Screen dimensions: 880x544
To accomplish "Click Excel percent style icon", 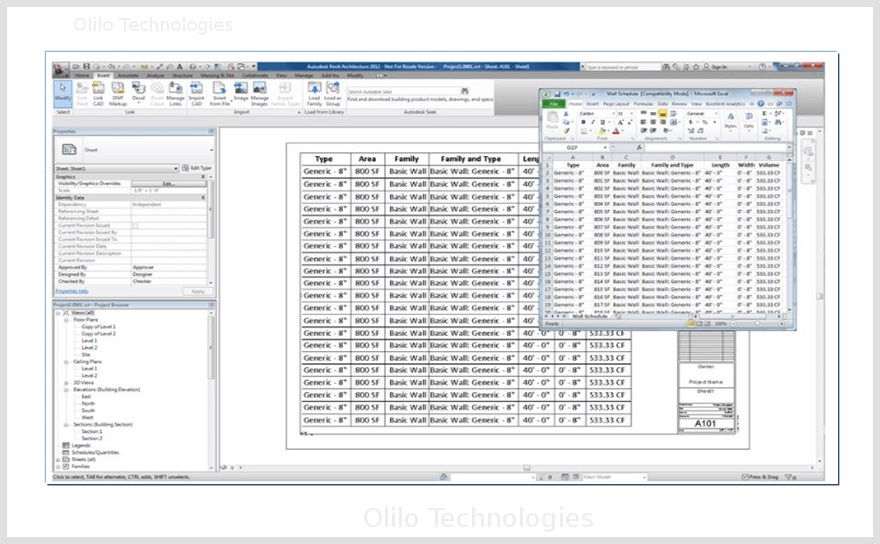I will point(705,122).
